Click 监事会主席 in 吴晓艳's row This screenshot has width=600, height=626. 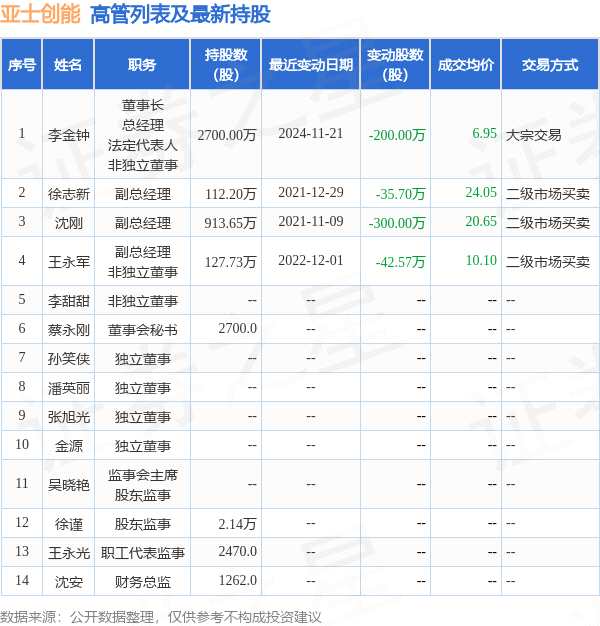(143, 475)
